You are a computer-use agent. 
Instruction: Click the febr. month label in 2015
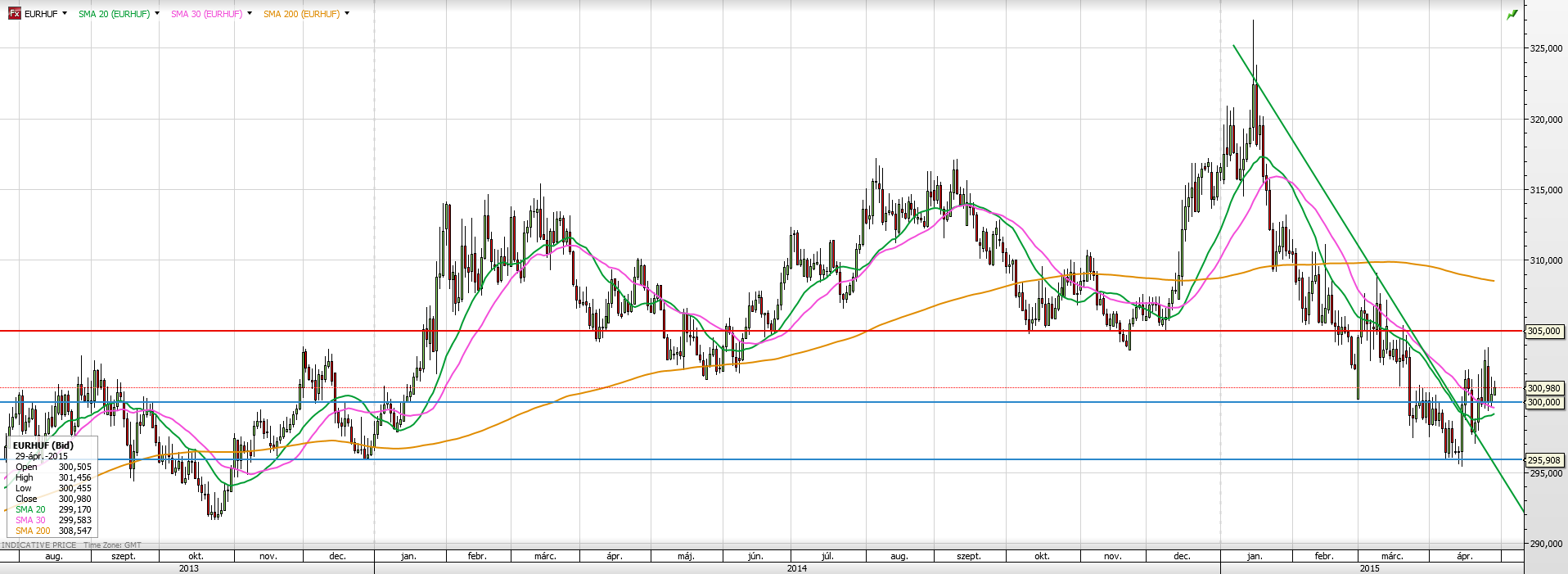pos(1324,556)
